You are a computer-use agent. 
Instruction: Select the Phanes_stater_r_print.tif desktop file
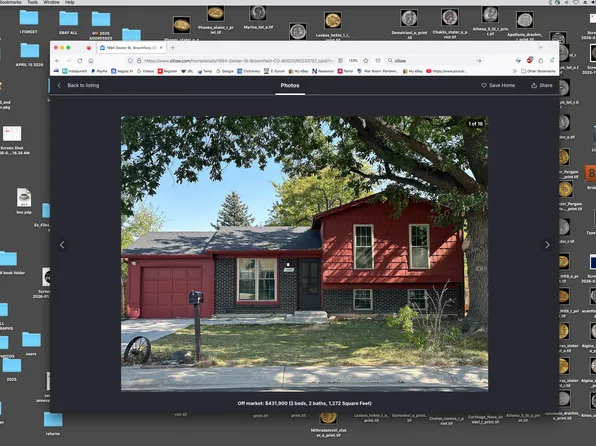(x=216, y=19)
